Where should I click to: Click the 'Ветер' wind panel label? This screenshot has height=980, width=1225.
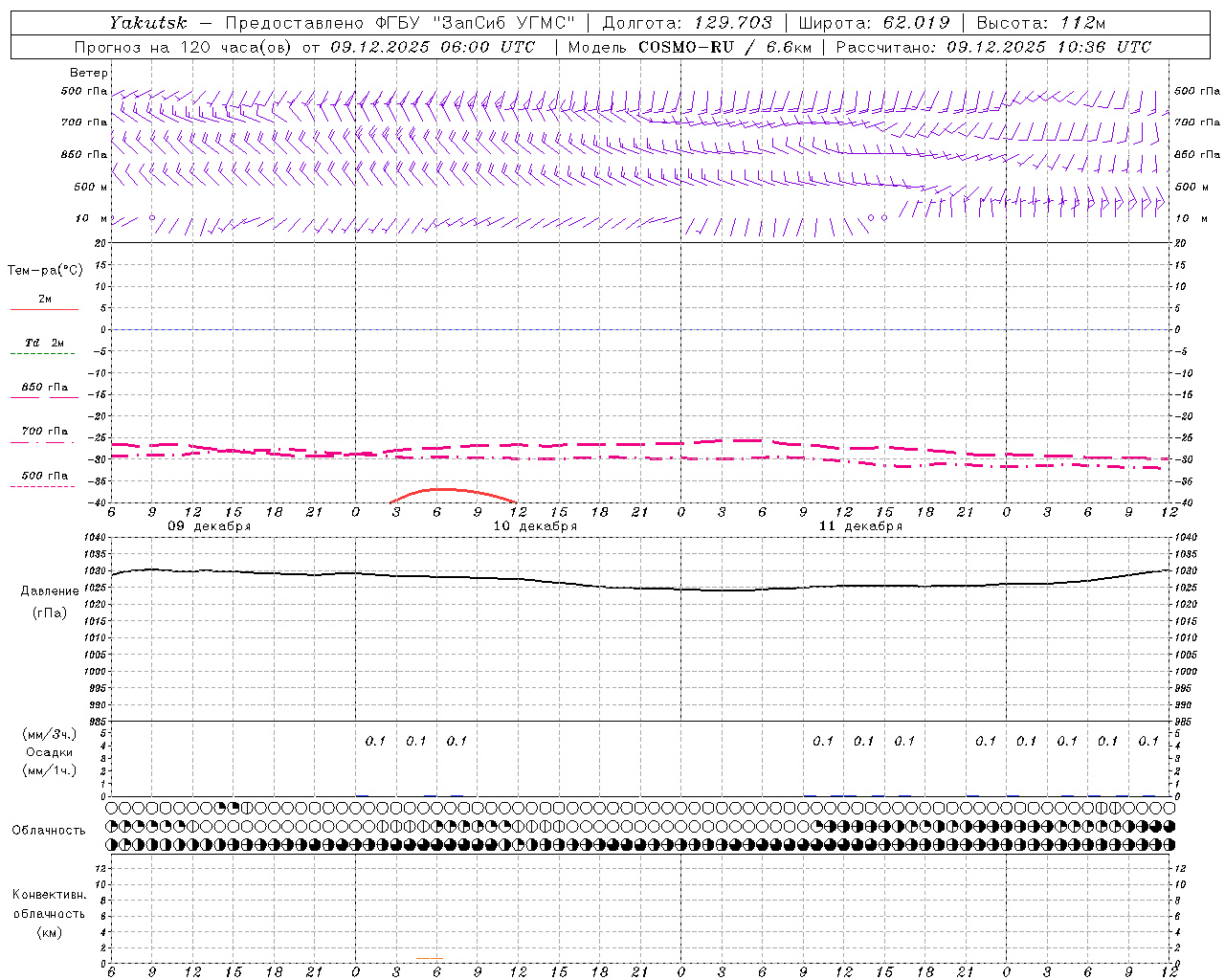tap(89, 73)
